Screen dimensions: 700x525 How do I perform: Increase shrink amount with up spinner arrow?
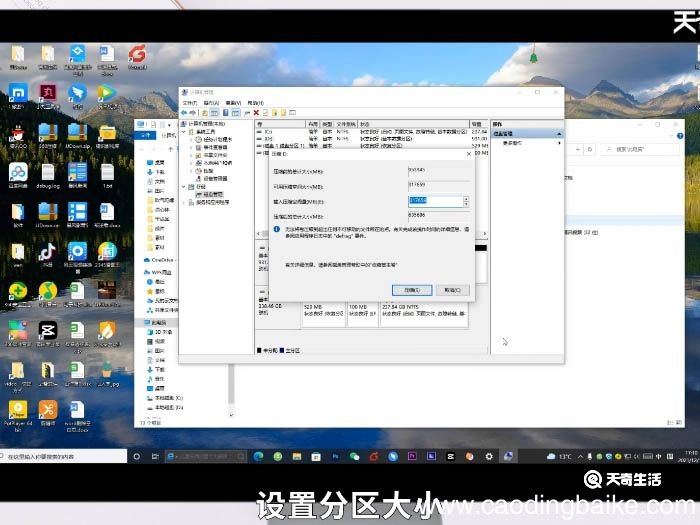(x=466, y=198)
